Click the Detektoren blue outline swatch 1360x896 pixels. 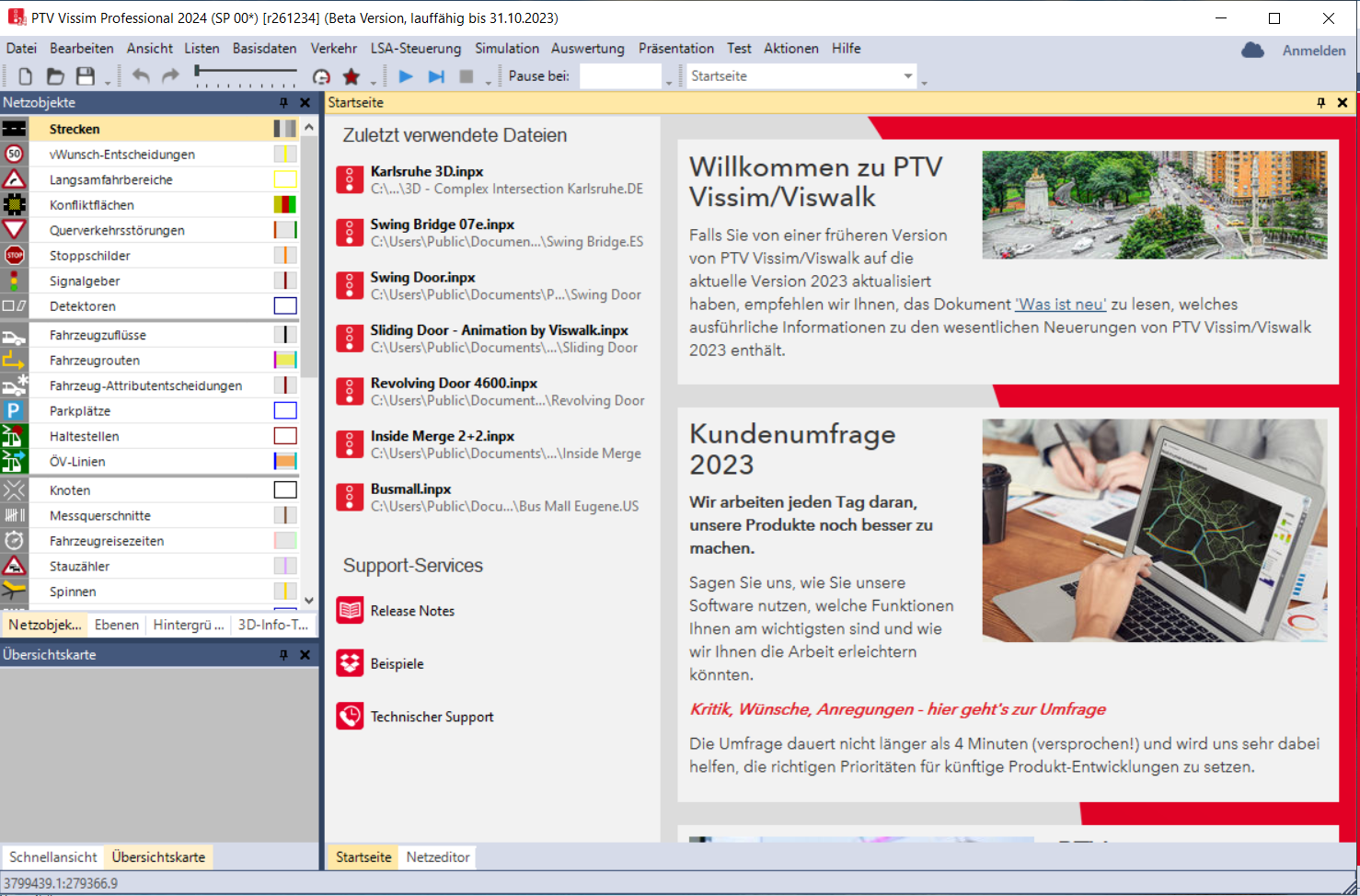click(285, 305)
